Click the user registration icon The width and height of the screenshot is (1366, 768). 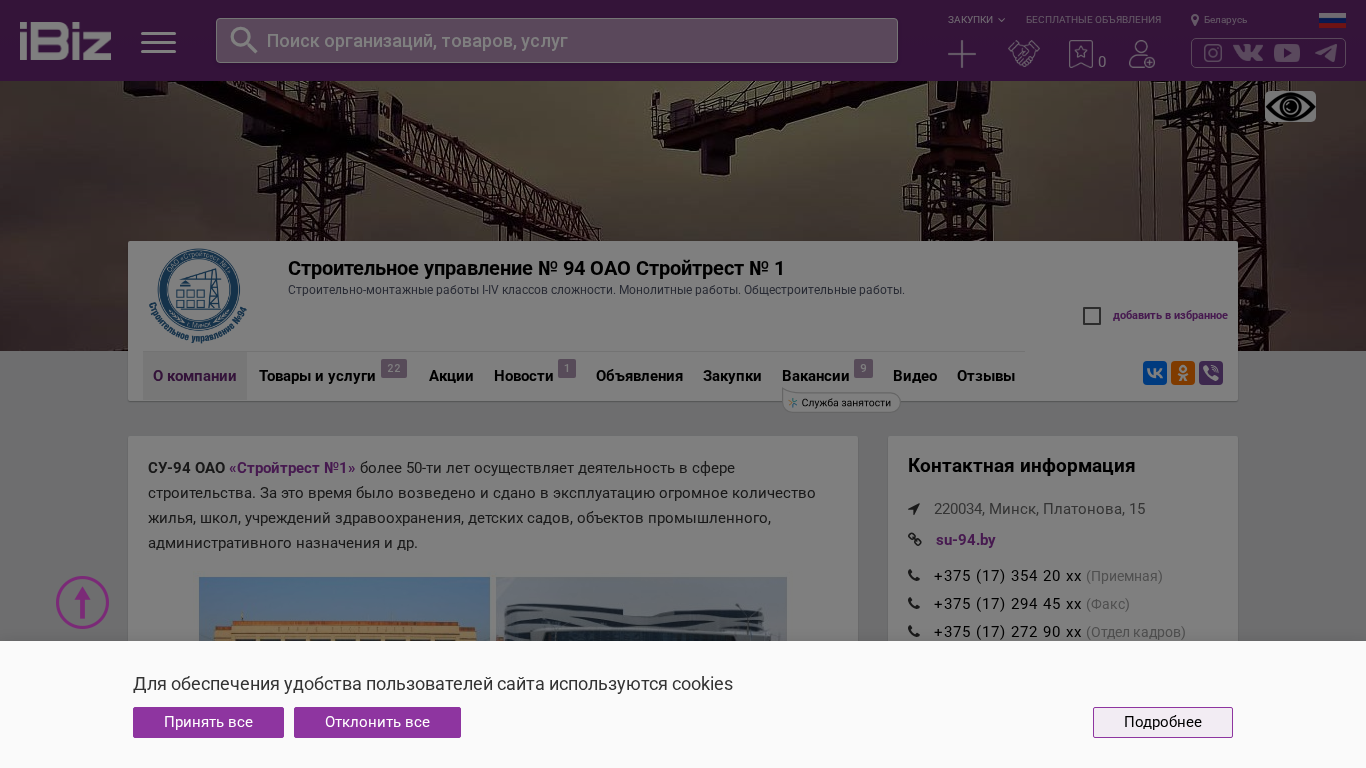(1142, 54)
